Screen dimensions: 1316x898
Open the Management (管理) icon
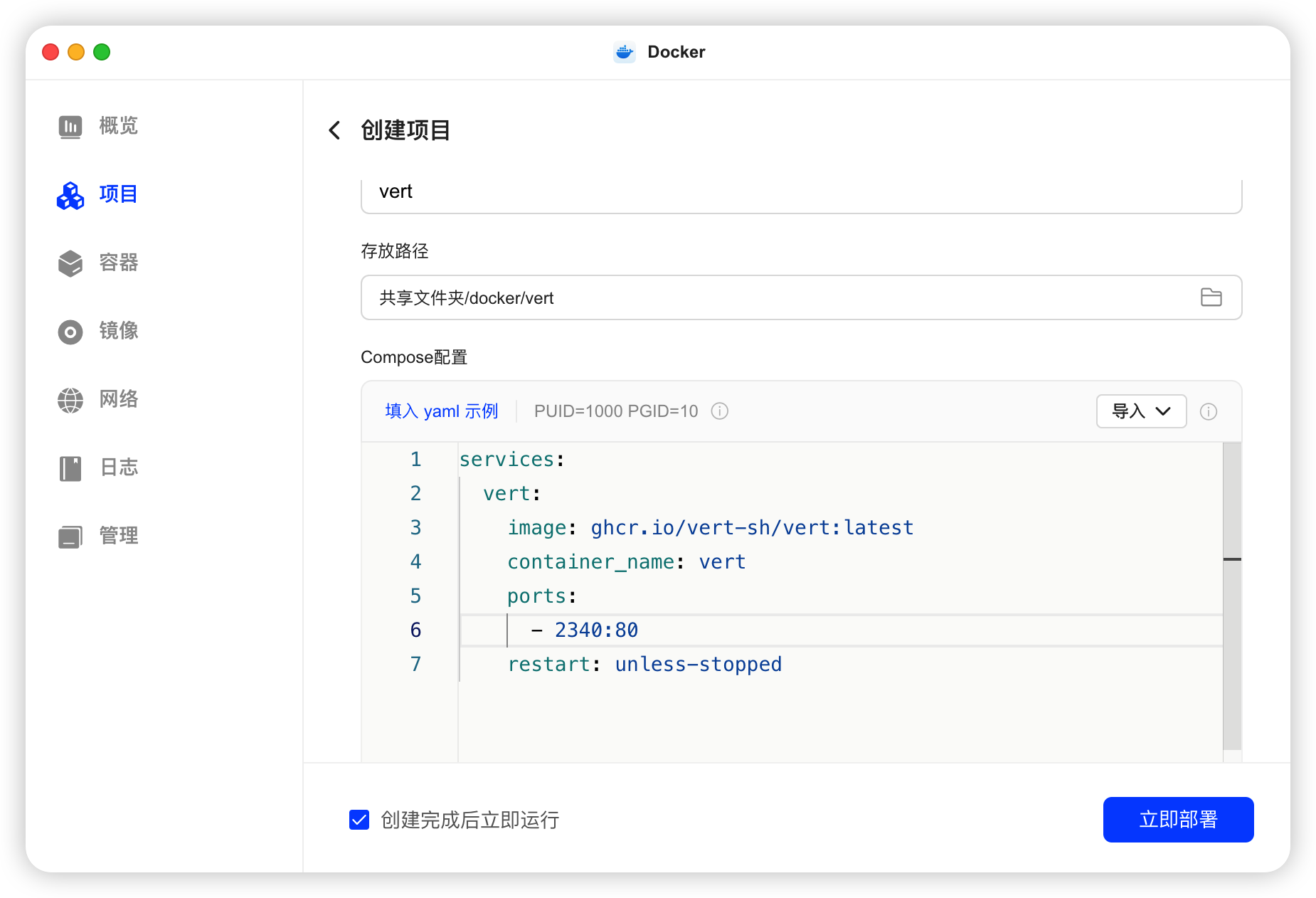coord(70,537)
